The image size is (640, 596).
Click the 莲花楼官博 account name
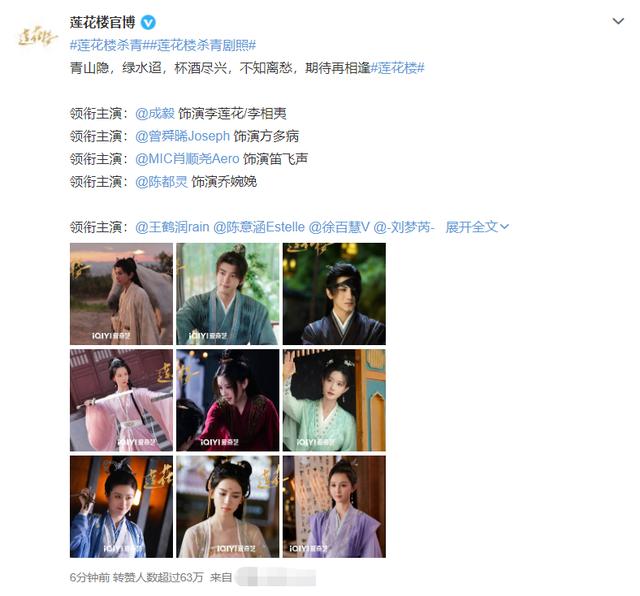102,22
